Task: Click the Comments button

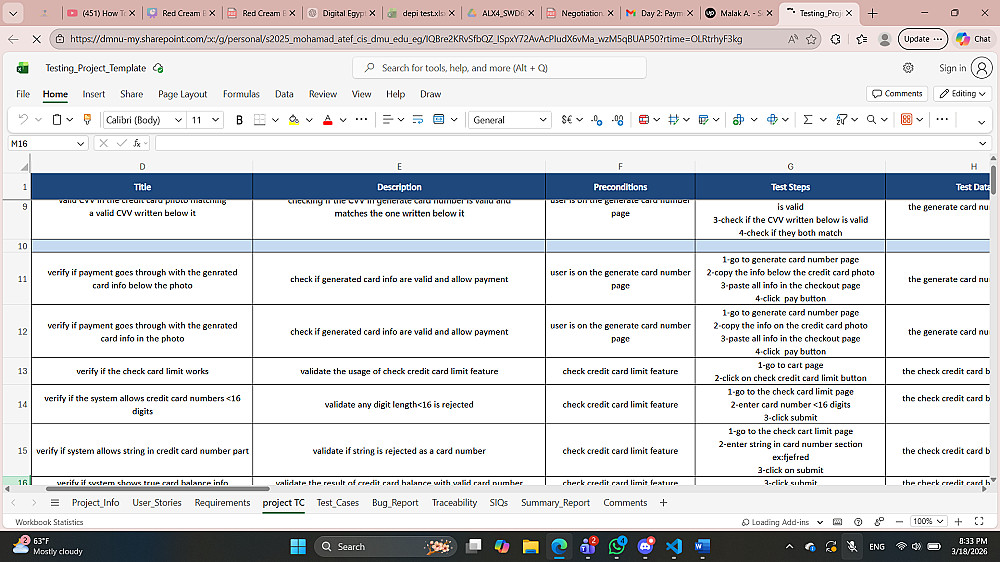Action: pyautogui.click(x=898, y=94)
